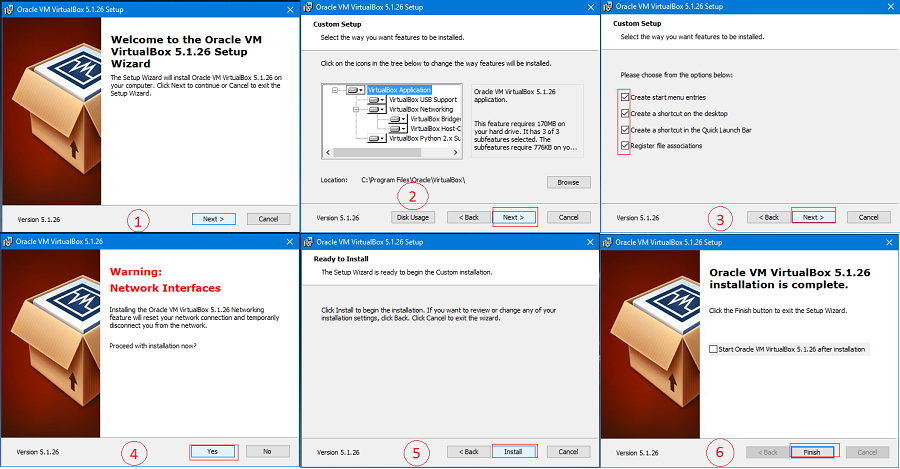Screen dimensions: 900x469
Task: Click title bar icon of installation complete window
Action: click(x=608, y=242)
